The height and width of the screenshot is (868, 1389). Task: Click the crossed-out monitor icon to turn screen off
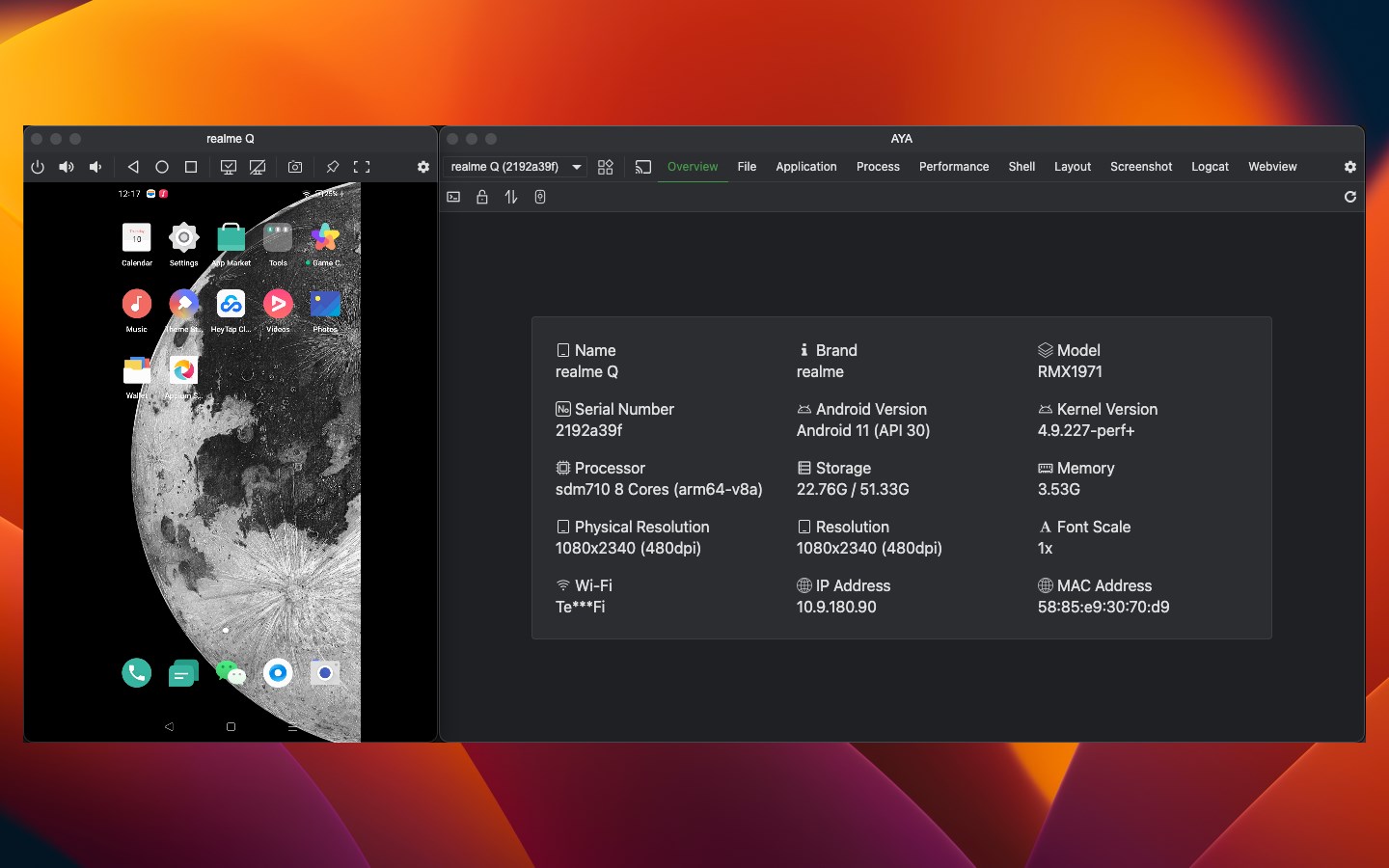click(x=258, y=167)
